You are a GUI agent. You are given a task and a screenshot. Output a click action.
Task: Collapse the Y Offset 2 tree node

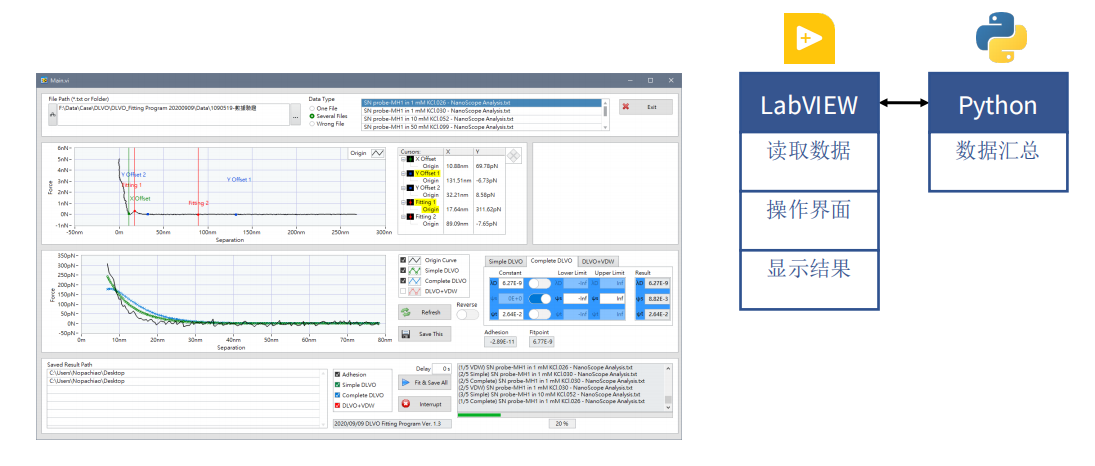pos(403,188)
